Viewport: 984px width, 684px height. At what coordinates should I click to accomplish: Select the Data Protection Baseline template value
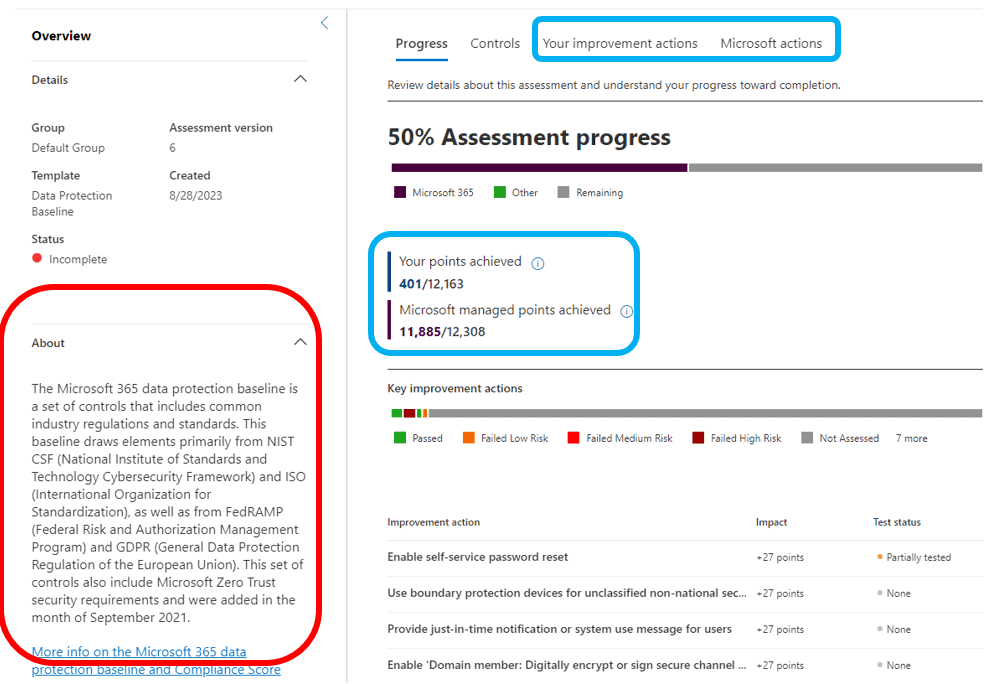click(x=72, y=203)
